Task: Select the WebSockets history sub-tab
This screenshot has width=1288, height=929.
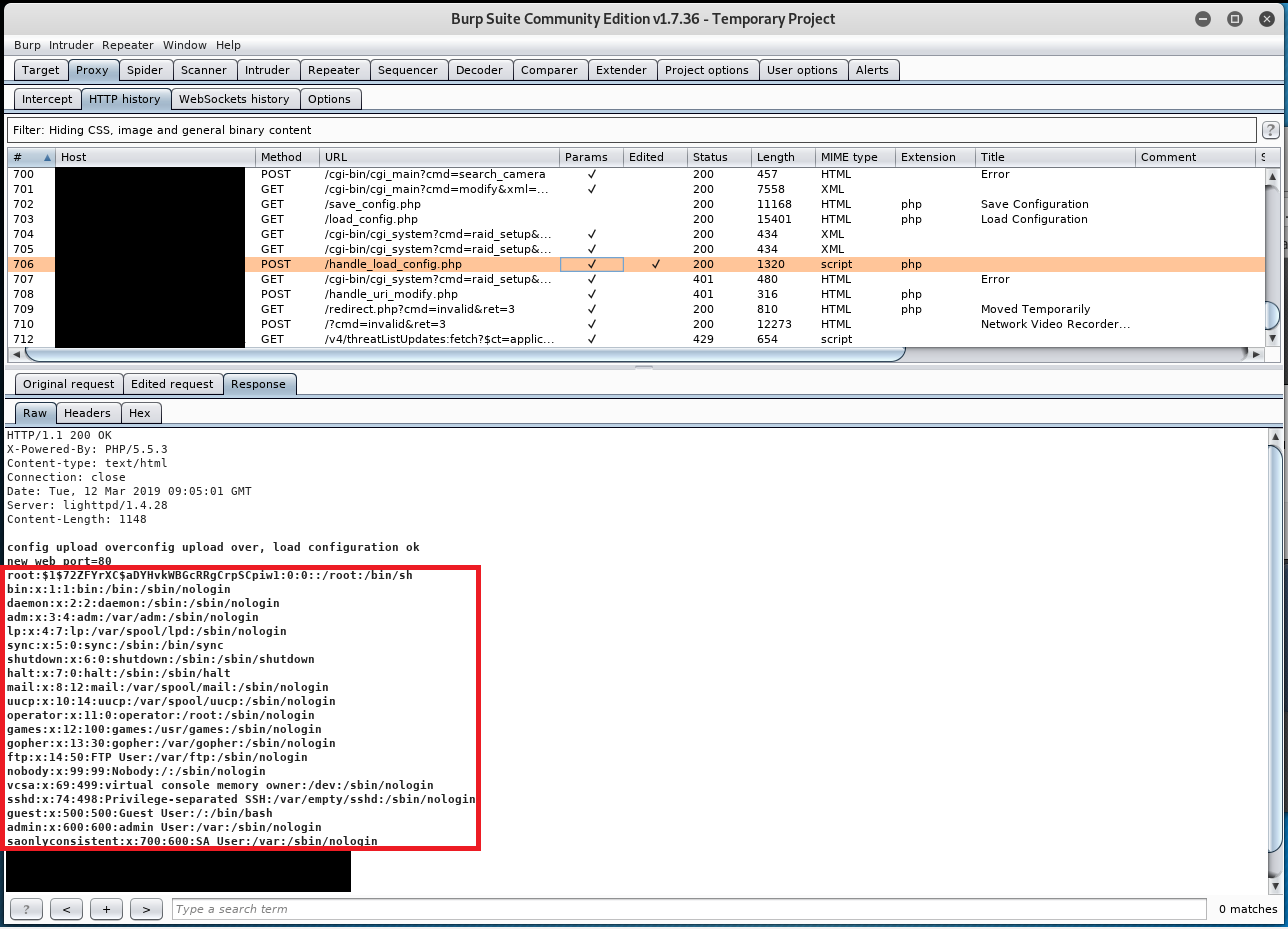Action: (234, 99)
